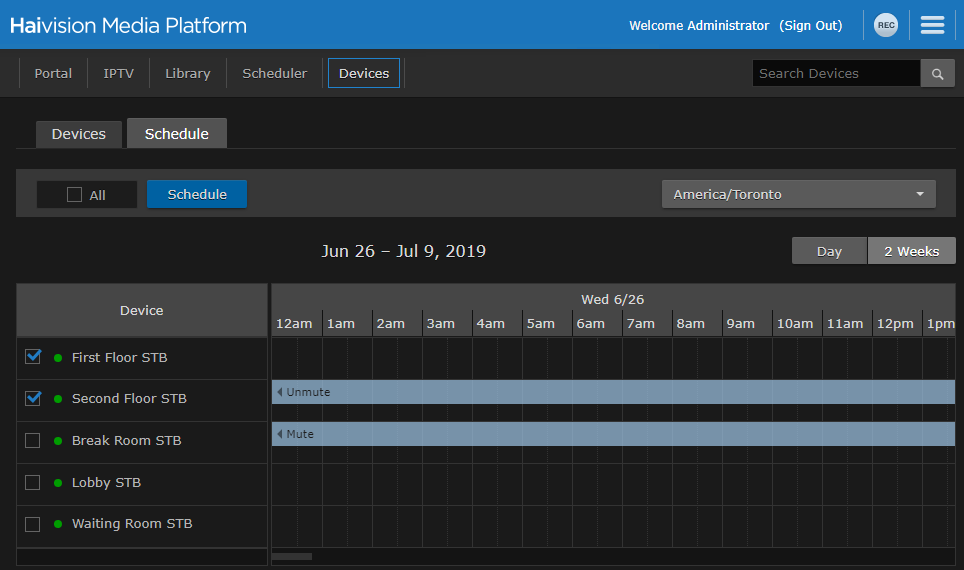Image resolution: width=964 pixels, height=570 pixels.
Task: Open the hamburger menu icon
Action: [x=932, y=25]
